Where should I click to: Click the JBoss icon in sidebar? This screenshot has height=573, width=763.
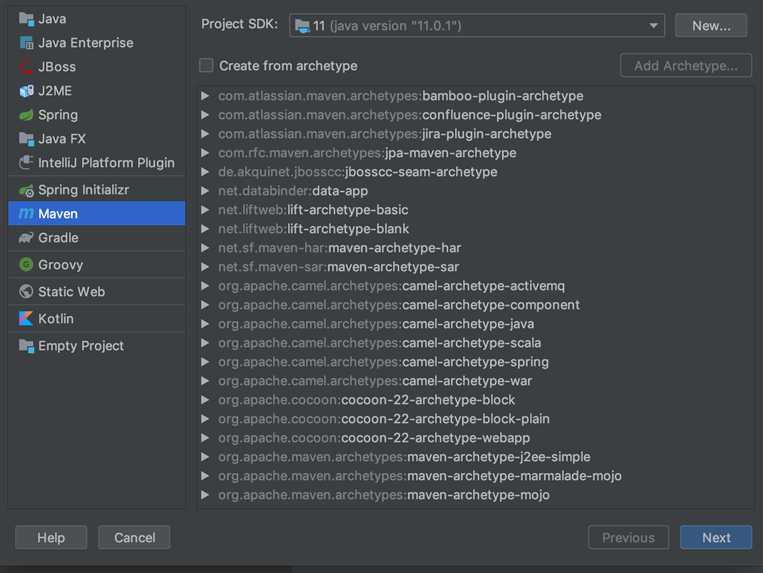coord(26,67)
